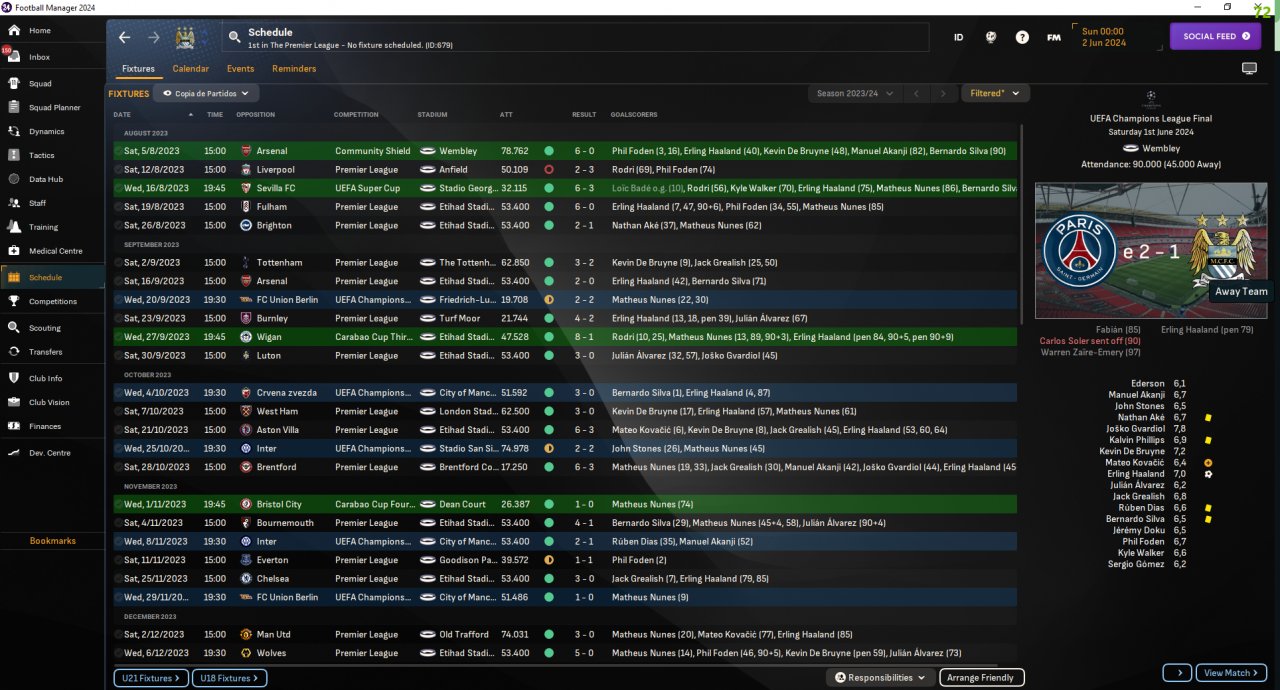This screenshot has width=1280, height=690.
Task: Open the Filtered dropdown
Action: pos(995,93)
